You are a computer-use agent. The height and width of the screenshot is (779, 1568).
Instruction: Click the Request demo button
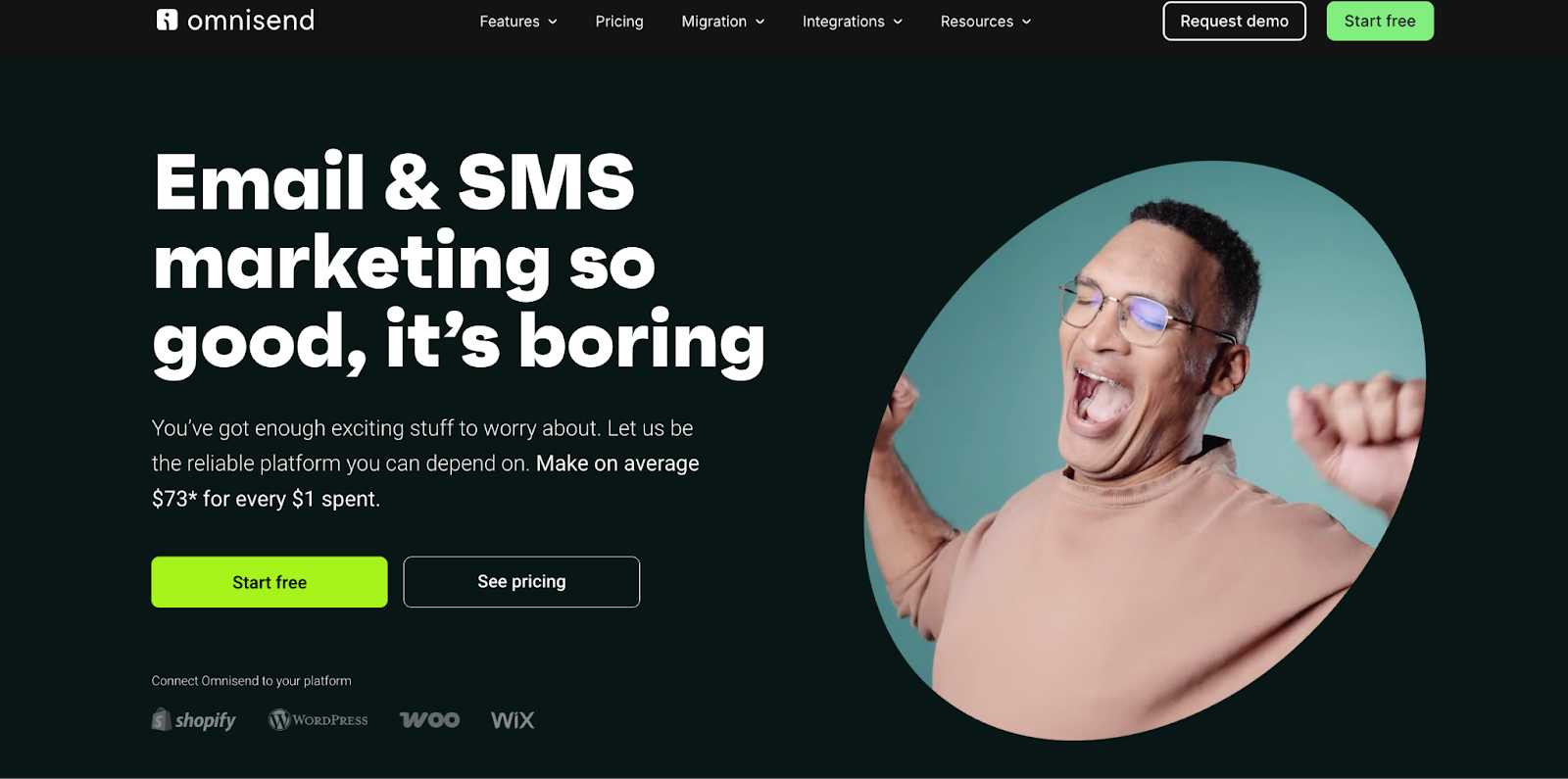[x=1234, y=21]
